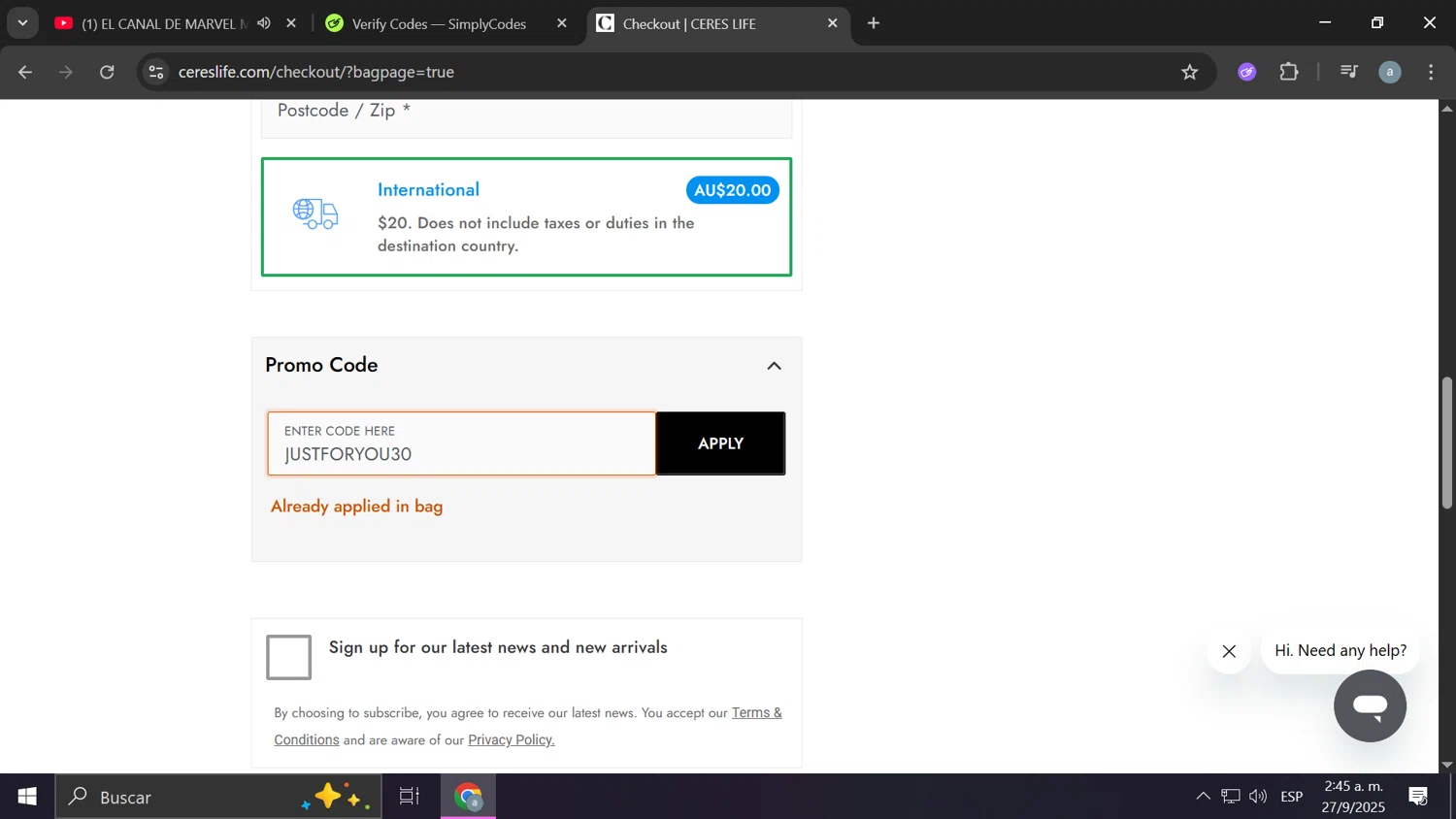This screenshot has width=1456, height=819.
Task: Bookmark this page with star icon
Action: pyautogui.click(x=1190, y=72)
